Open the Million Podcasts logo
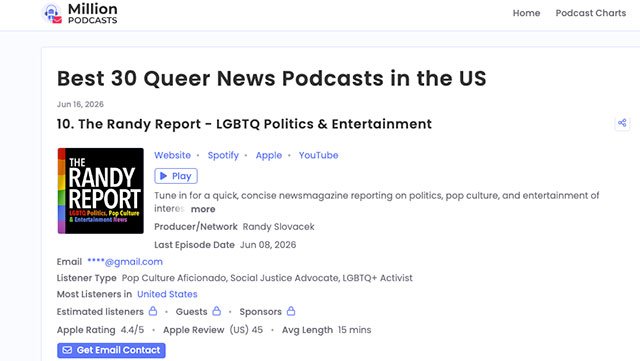The height and width of the screenshot is (361, 640). coord(80,13)
